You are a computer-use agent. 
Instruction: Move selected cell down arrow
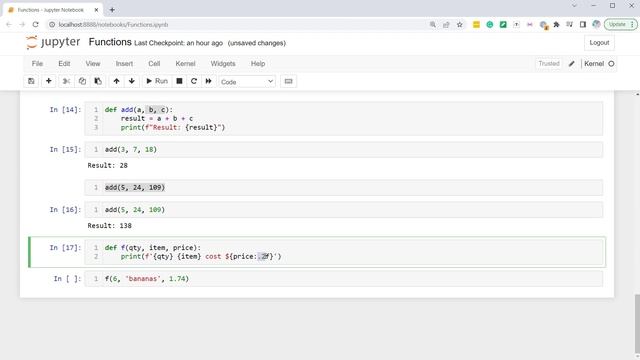coord(131,81)
